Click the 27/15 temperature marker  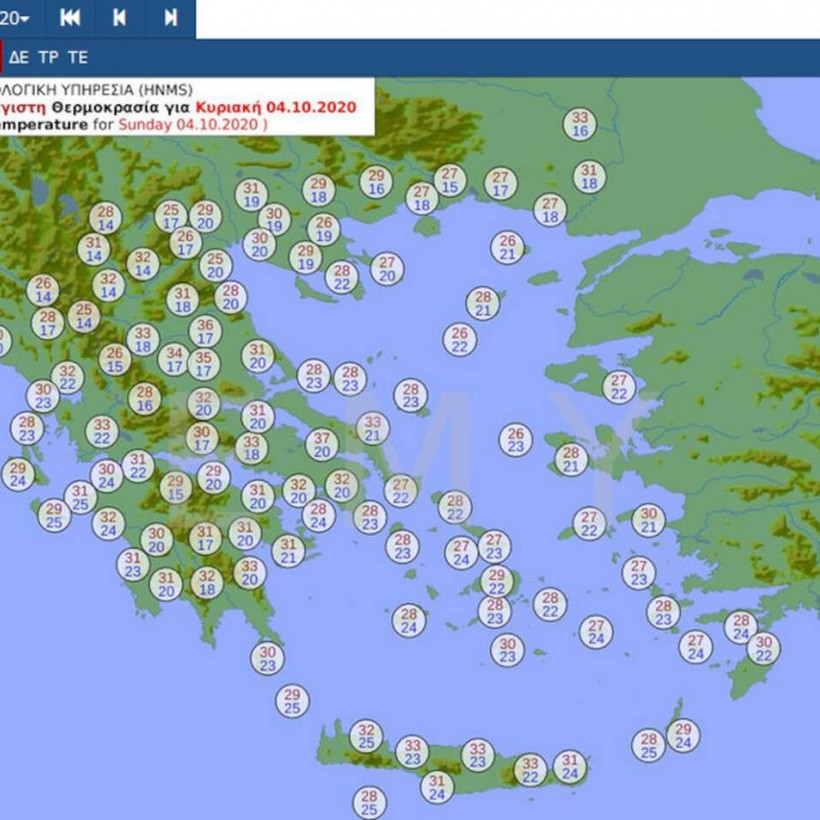(x=450, y=180)
